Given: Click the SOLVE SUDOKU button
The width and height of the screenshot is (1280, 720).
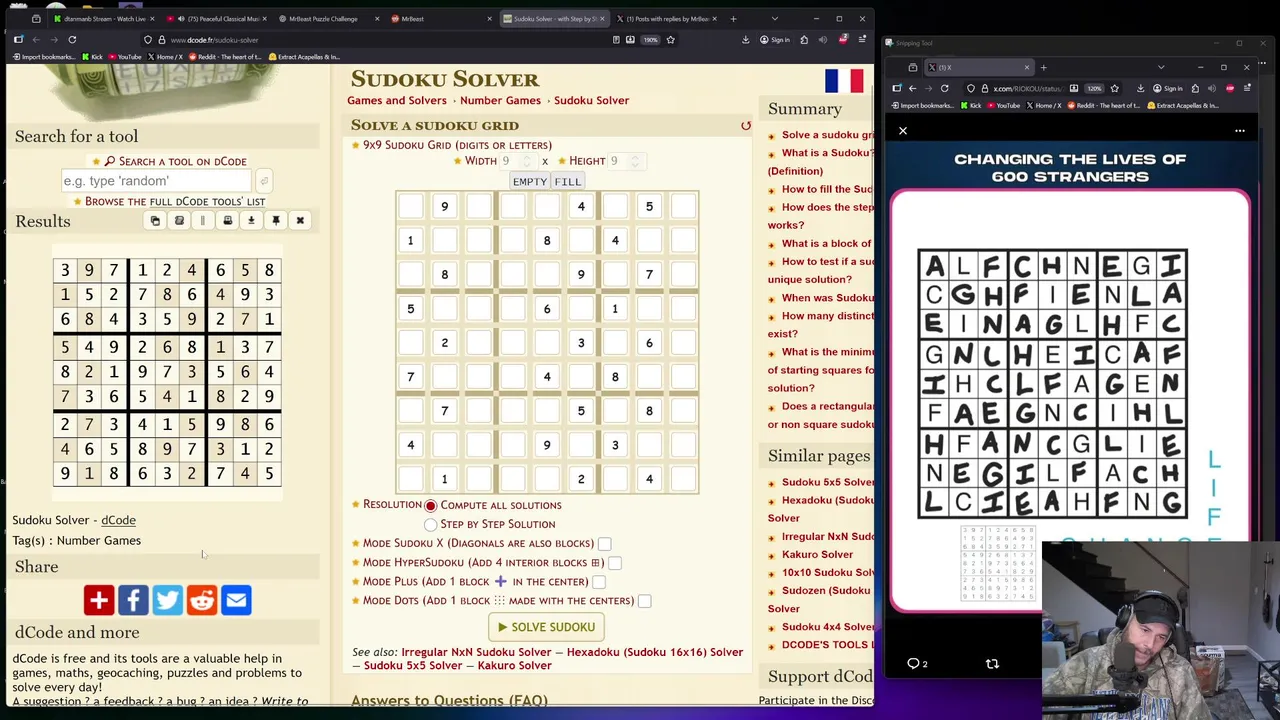Looking at the screenshot, I should (x=546, y=627).
